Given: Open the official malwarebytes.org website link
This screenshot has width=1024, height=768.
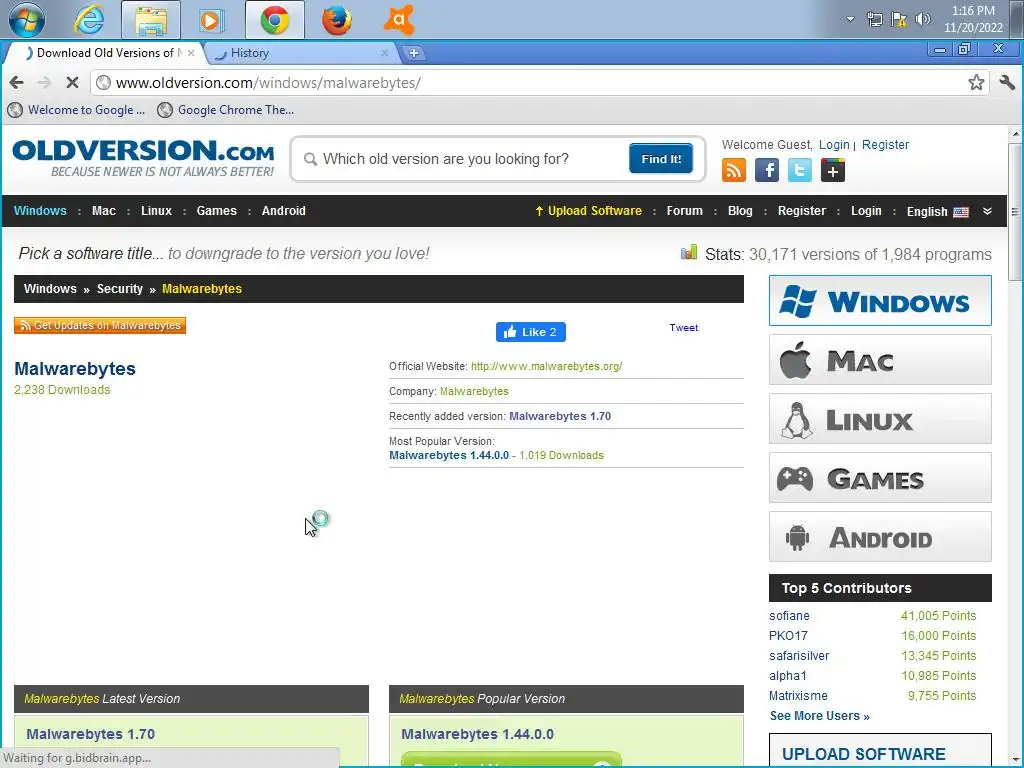Looking at the screenshot, I should (x=547, y=366).
